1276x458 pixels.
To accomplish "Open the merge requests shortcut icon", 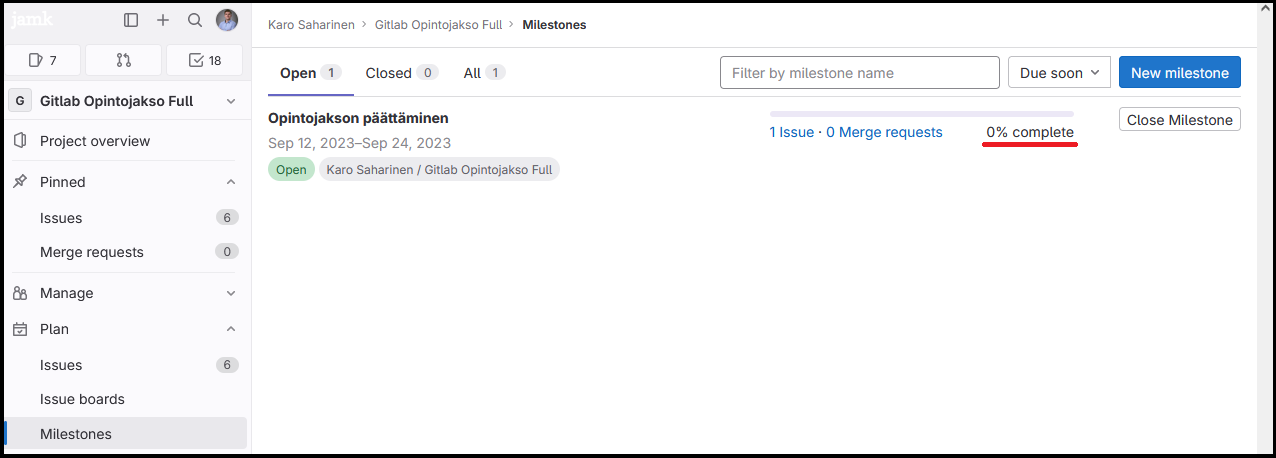I will pyautogui.click(x=124, y=60).
